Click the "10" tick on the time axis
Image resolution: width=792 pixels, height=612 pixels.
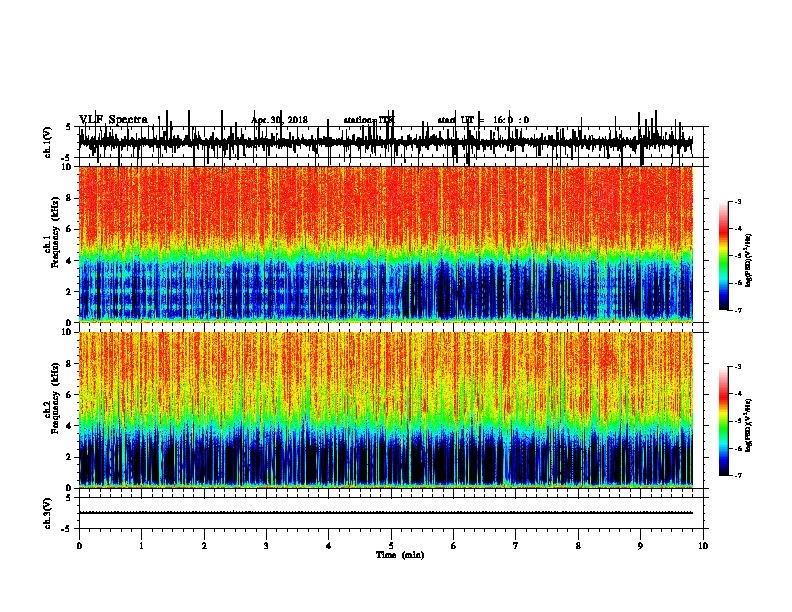click(x=703, y=546)
